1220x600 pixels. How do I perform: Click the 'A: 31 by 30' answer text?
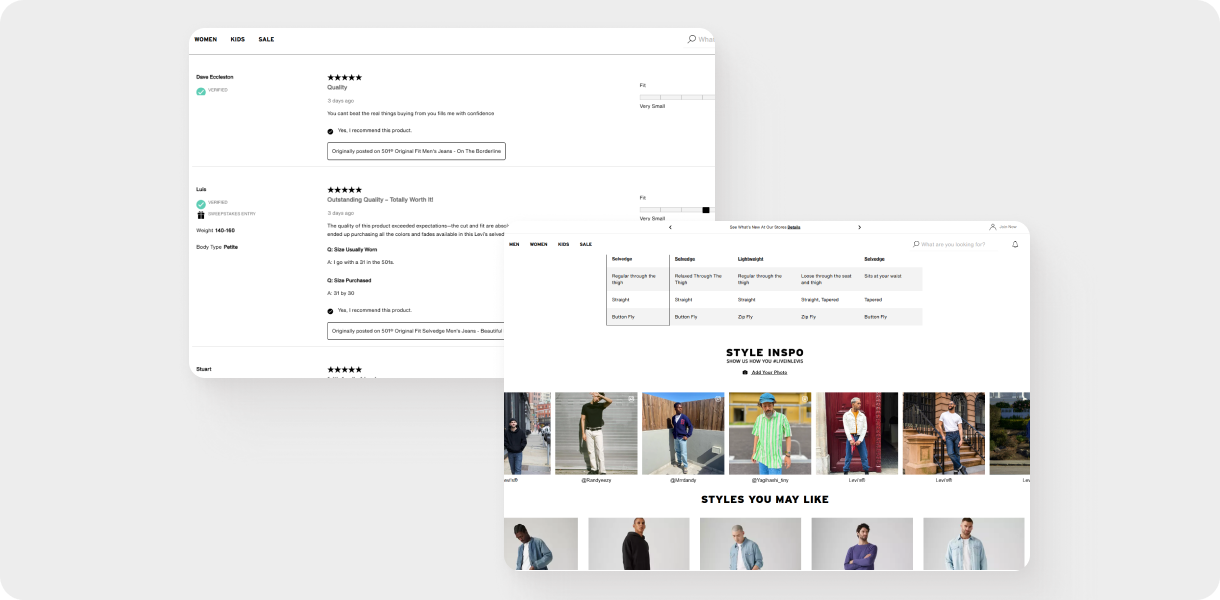coord(341,293)
